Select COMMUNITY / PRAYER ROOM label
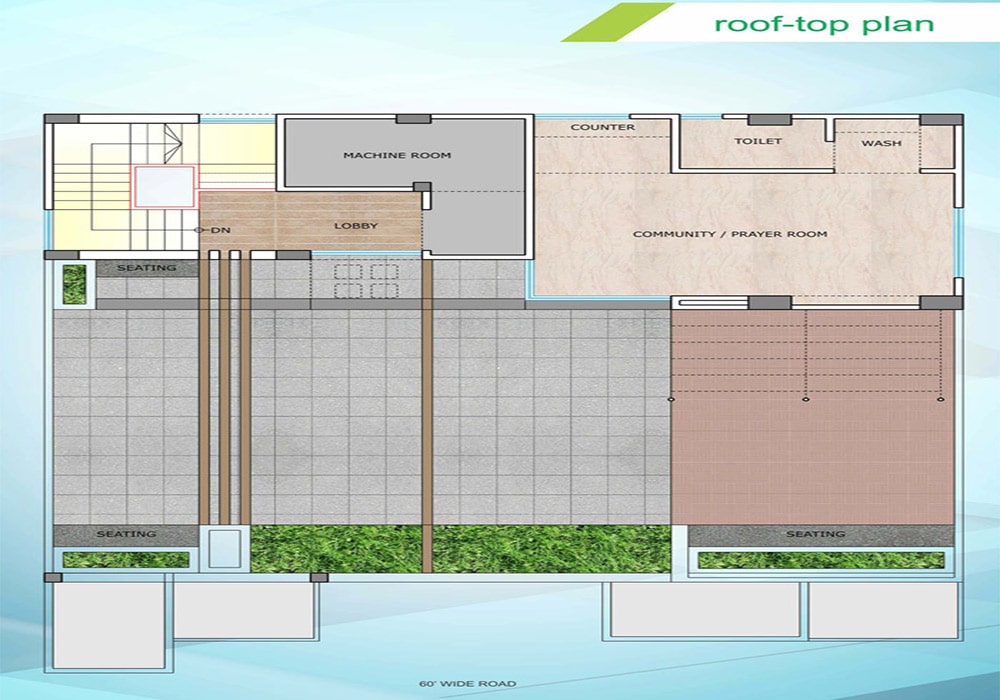Screen dimensions: 1000x700 pyautogui.click(x=730, y=234)
